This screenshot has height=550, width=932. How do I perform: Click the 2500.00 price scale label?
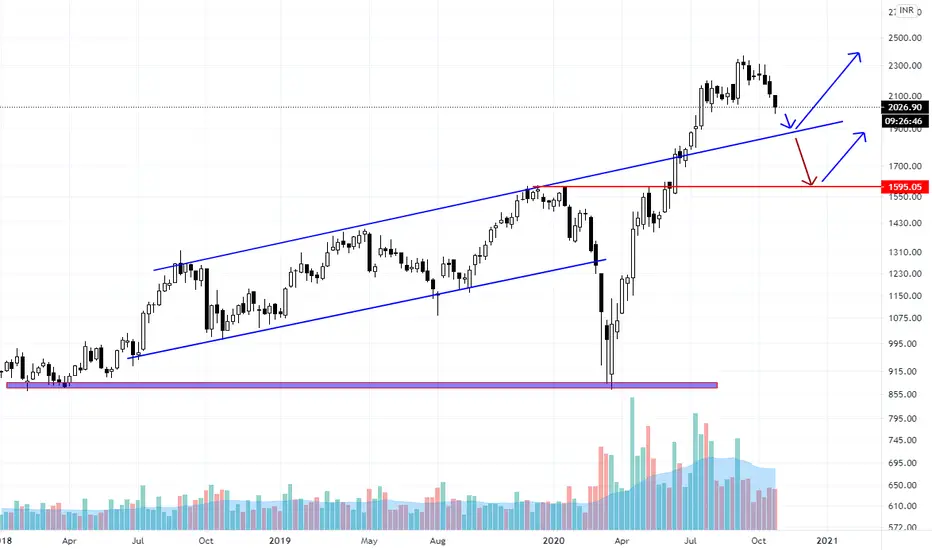(x=905, y=37)
